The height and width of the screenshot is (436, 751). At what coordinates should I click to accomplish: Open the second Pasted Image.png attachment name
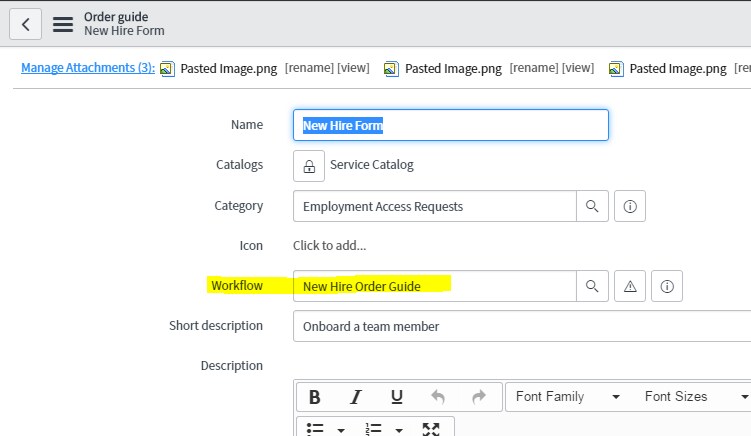(x=453, y=69)
